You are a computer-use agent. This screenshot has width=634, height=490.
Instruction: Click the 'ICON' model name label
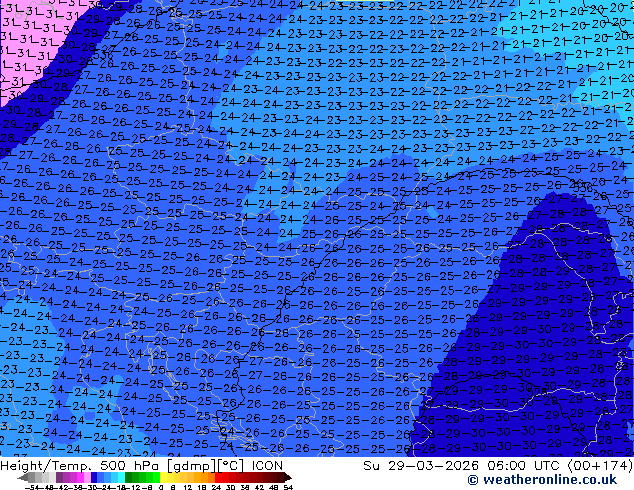267,466
